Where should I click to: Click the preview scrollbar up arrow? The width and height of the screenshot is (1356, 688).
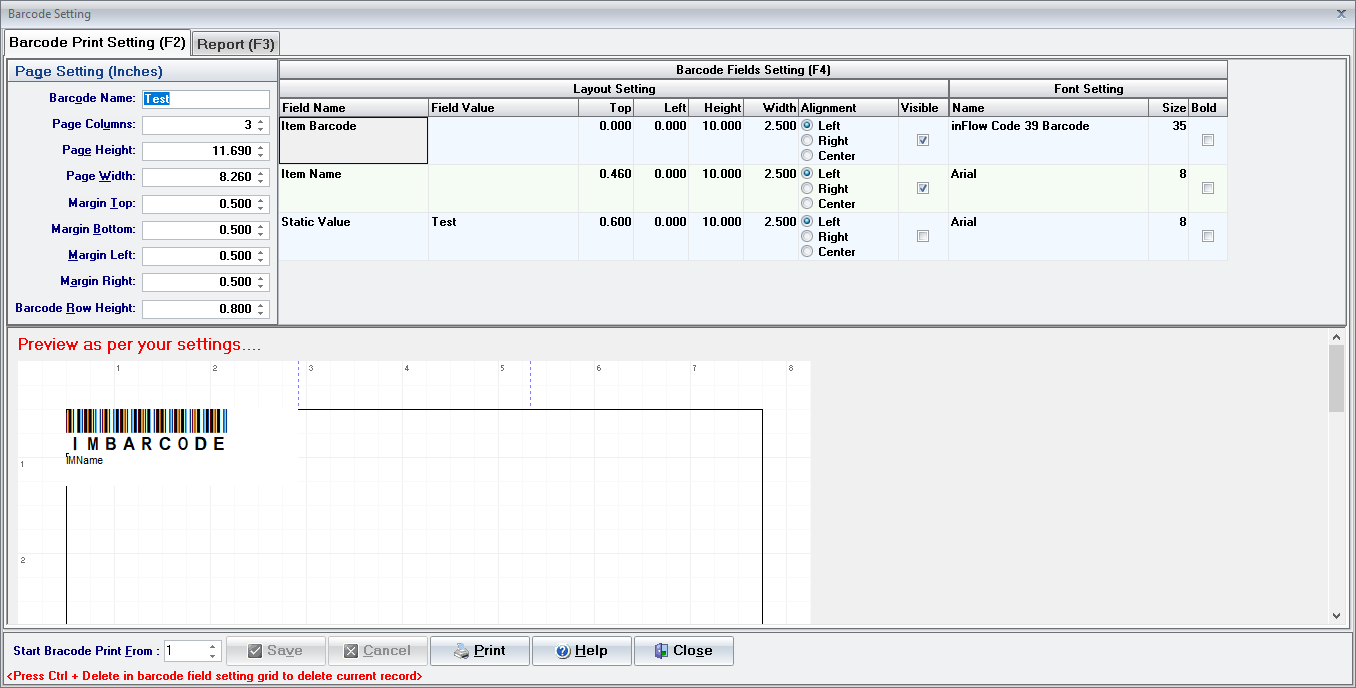click(1337, 337)
